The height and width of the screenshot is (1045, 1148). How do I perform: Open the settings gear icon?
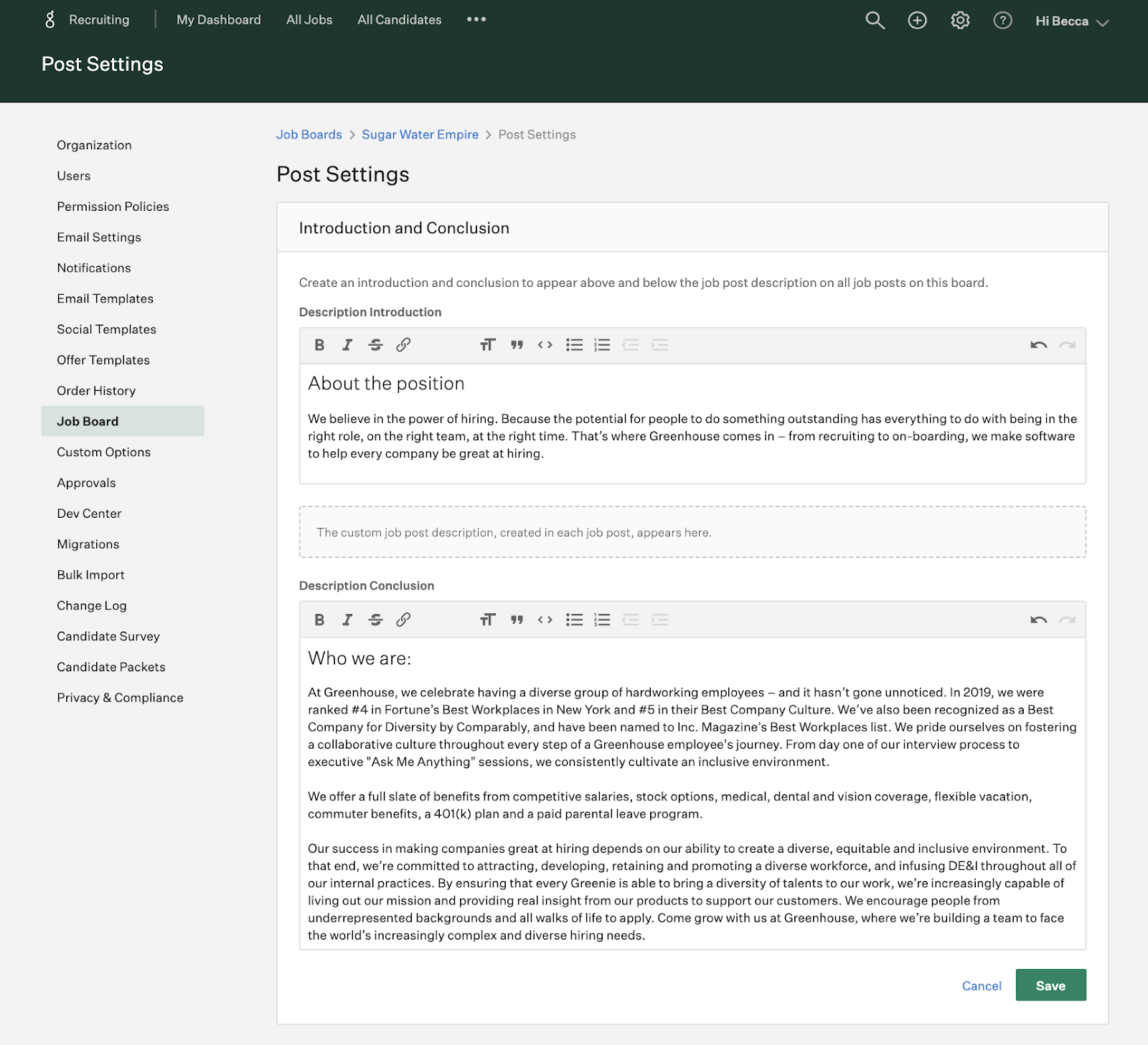point(960,20)
